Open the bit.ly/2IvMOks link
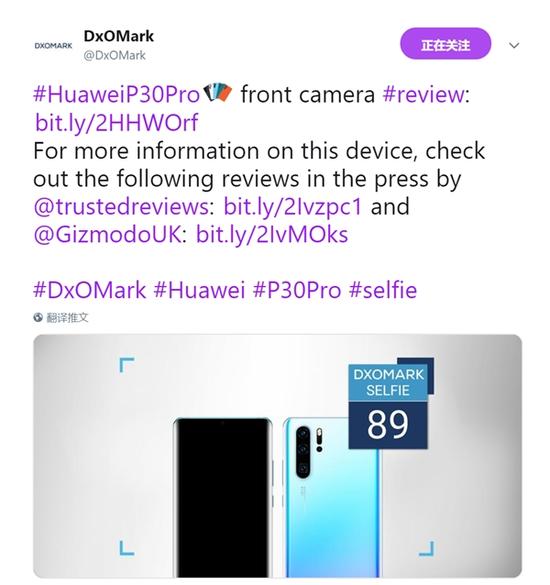 272,235
